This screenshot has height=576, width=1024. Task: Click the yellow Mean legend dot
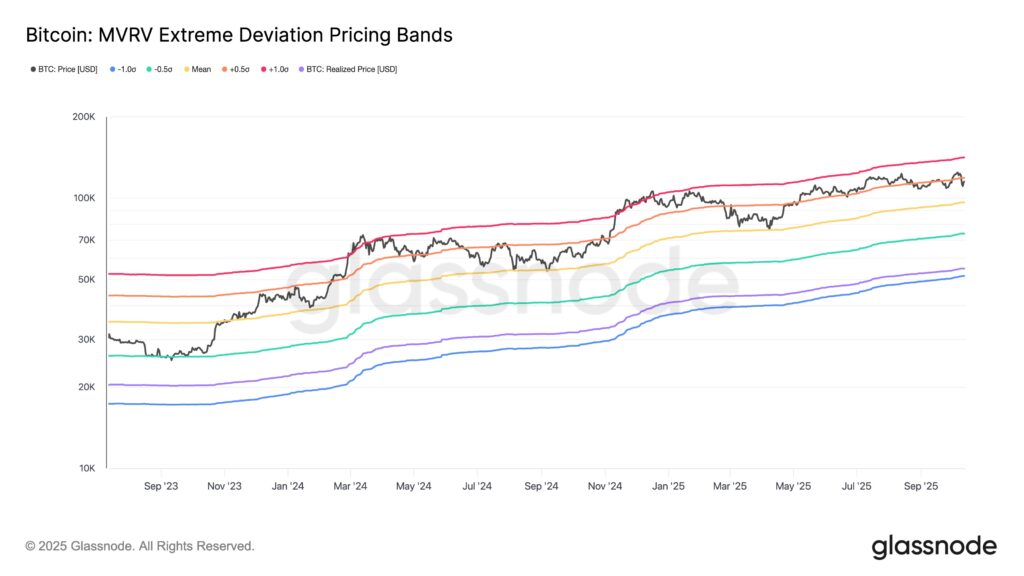click(x=186, y=69)
